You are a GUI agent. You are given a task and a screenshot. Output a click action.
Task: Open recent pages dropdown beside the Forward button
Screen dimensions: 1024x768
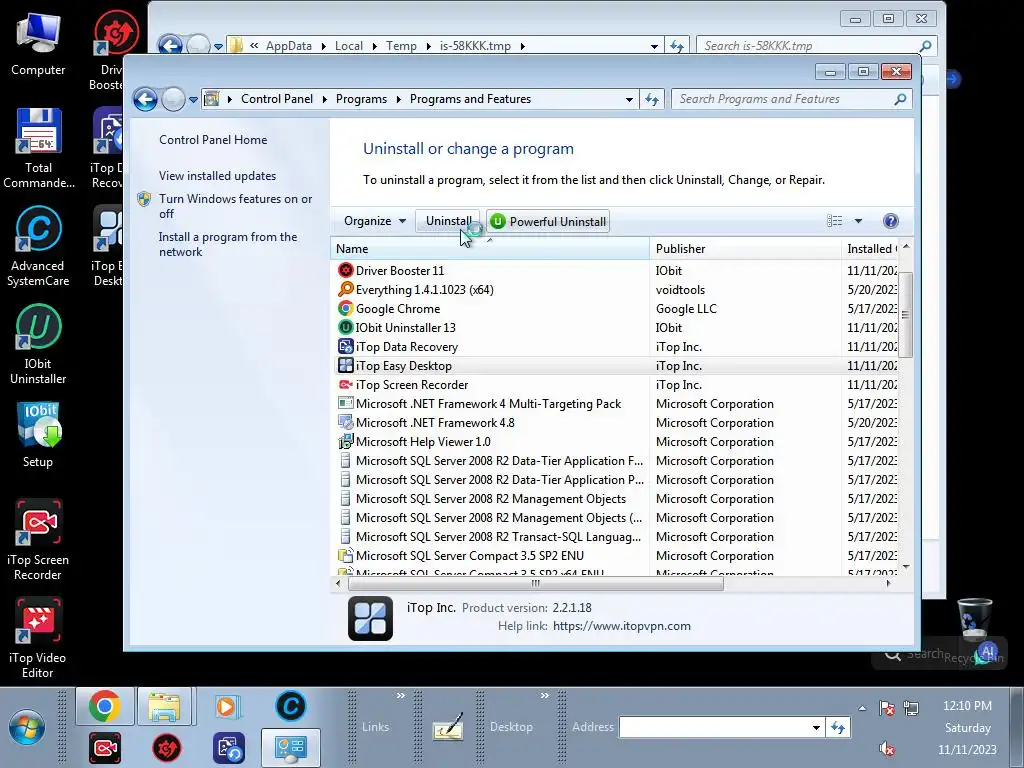tap(193, 100)
